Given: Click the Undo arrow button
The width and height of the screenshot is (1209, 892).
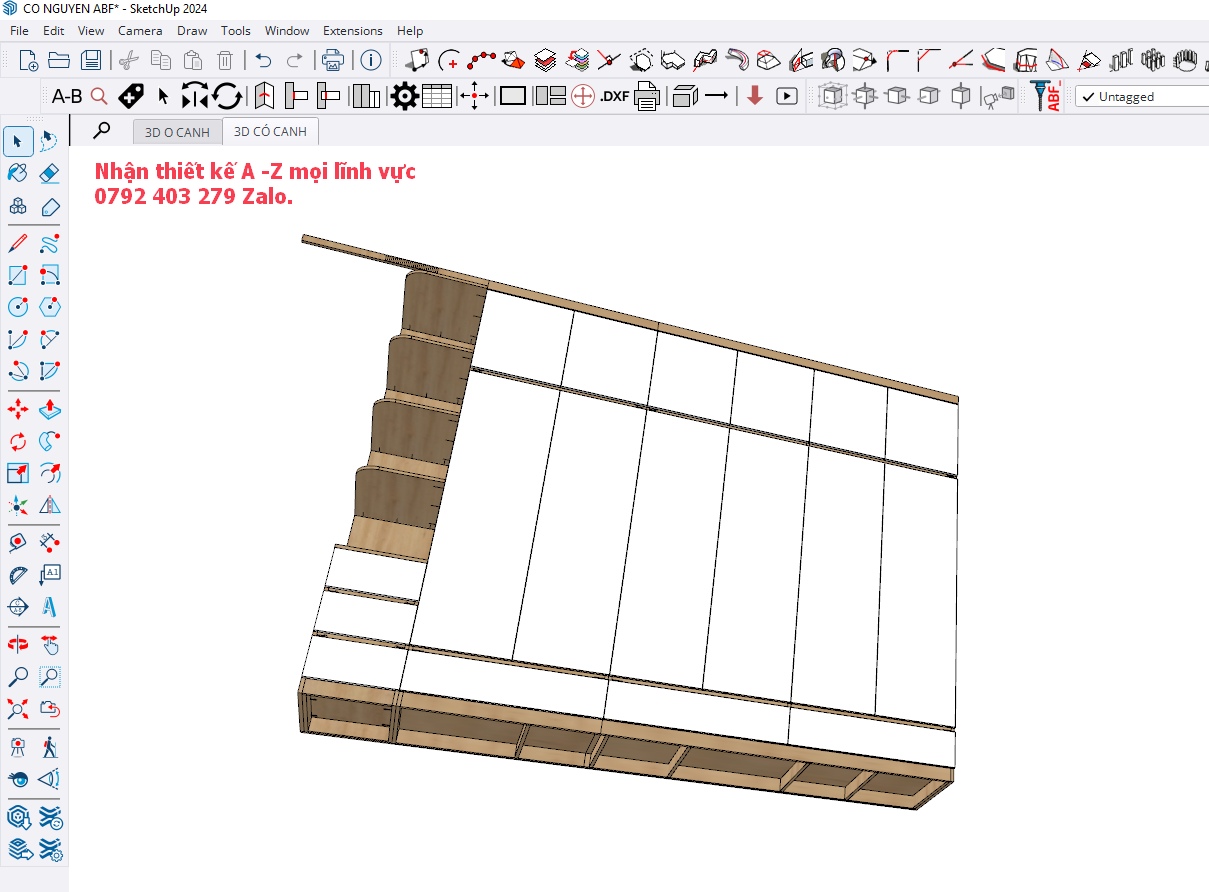Looking at the screenshot, I should 263,60.
